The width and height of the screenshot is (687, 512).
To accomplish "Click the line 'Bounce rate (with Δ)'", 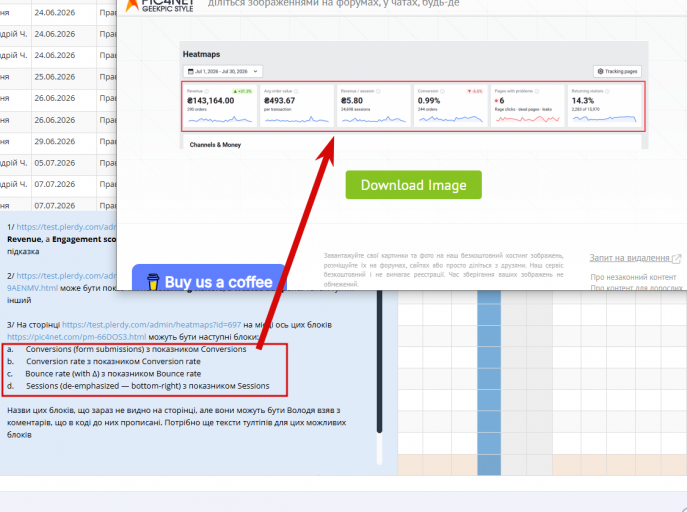I will coord(113,374).
